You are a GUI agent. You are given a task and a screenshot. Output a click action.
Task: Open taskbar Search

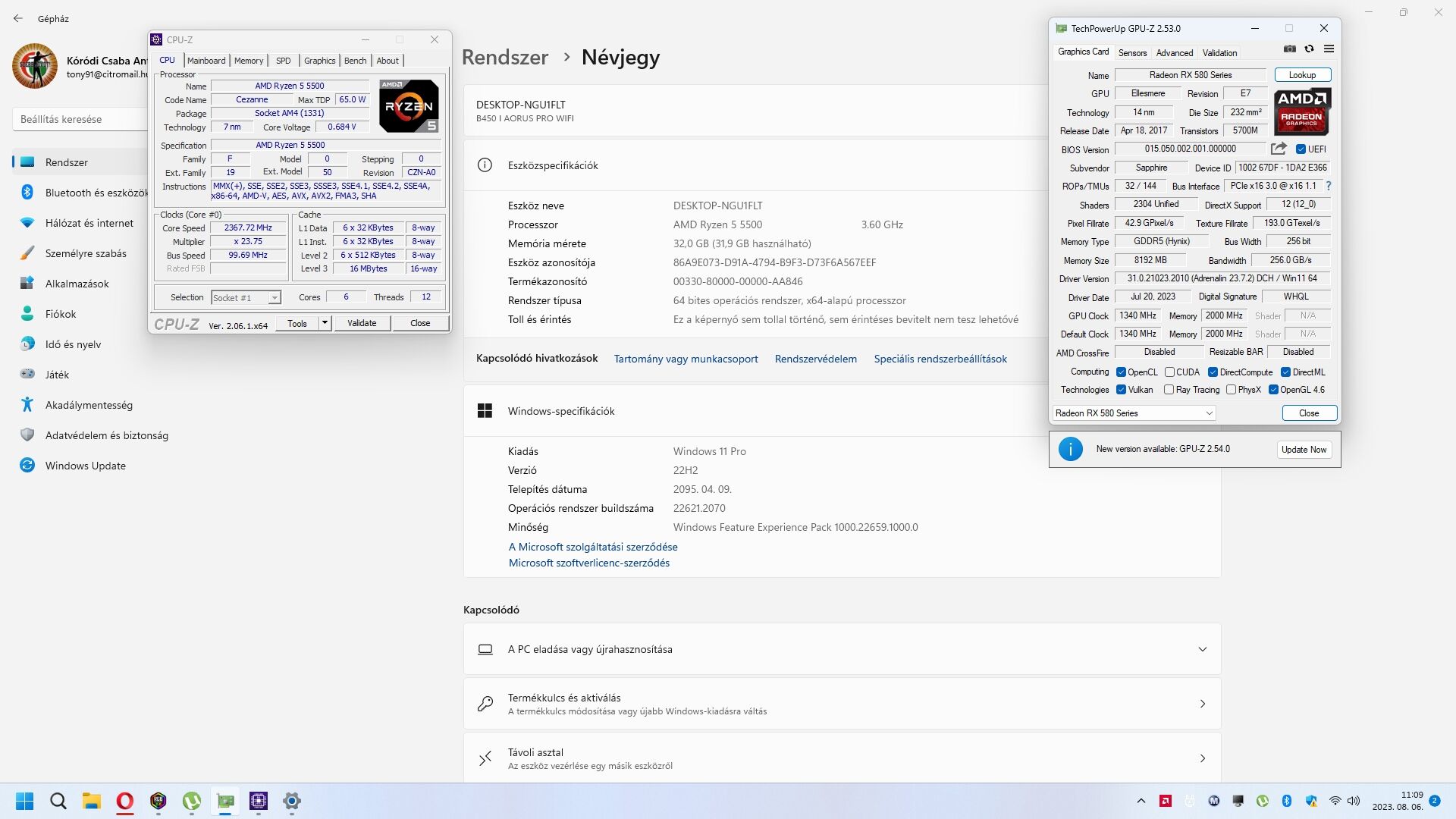tap(58, 801)
